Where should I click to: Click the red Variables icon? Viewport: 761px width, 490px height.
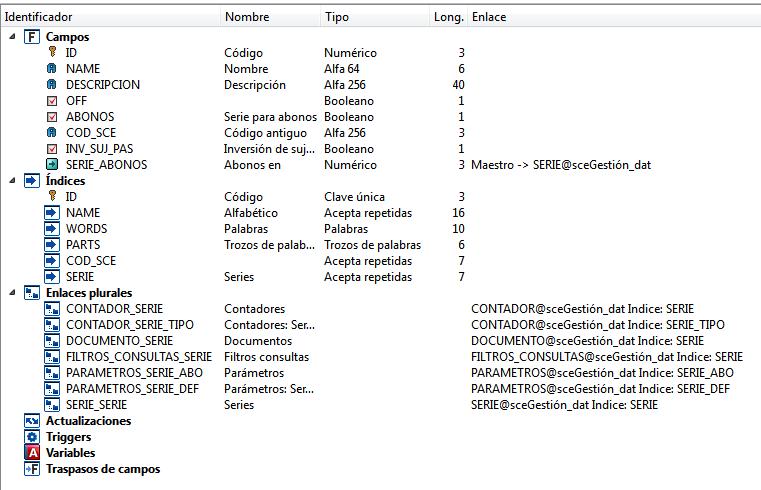(x=31, y=453)
